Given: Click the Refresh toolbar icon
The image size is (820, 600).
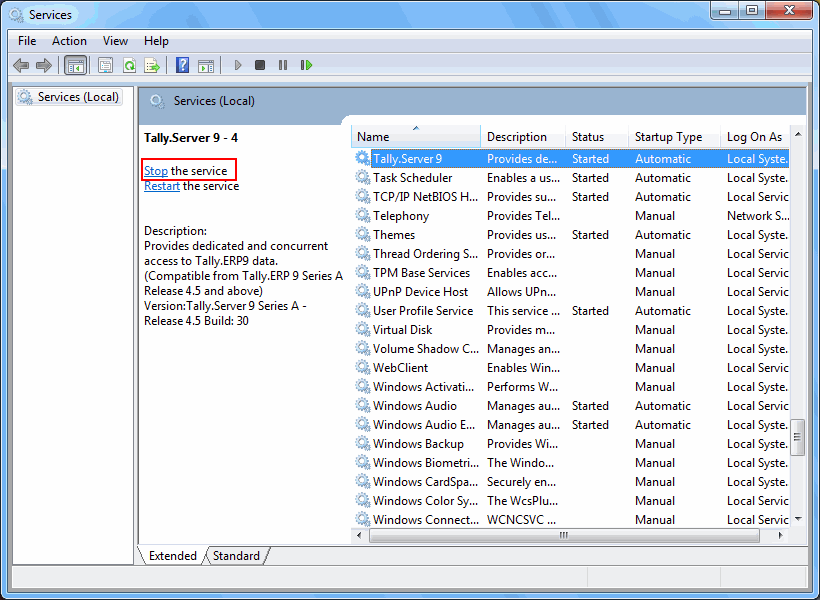Looking at the screenshot, I should pos(129,65).
